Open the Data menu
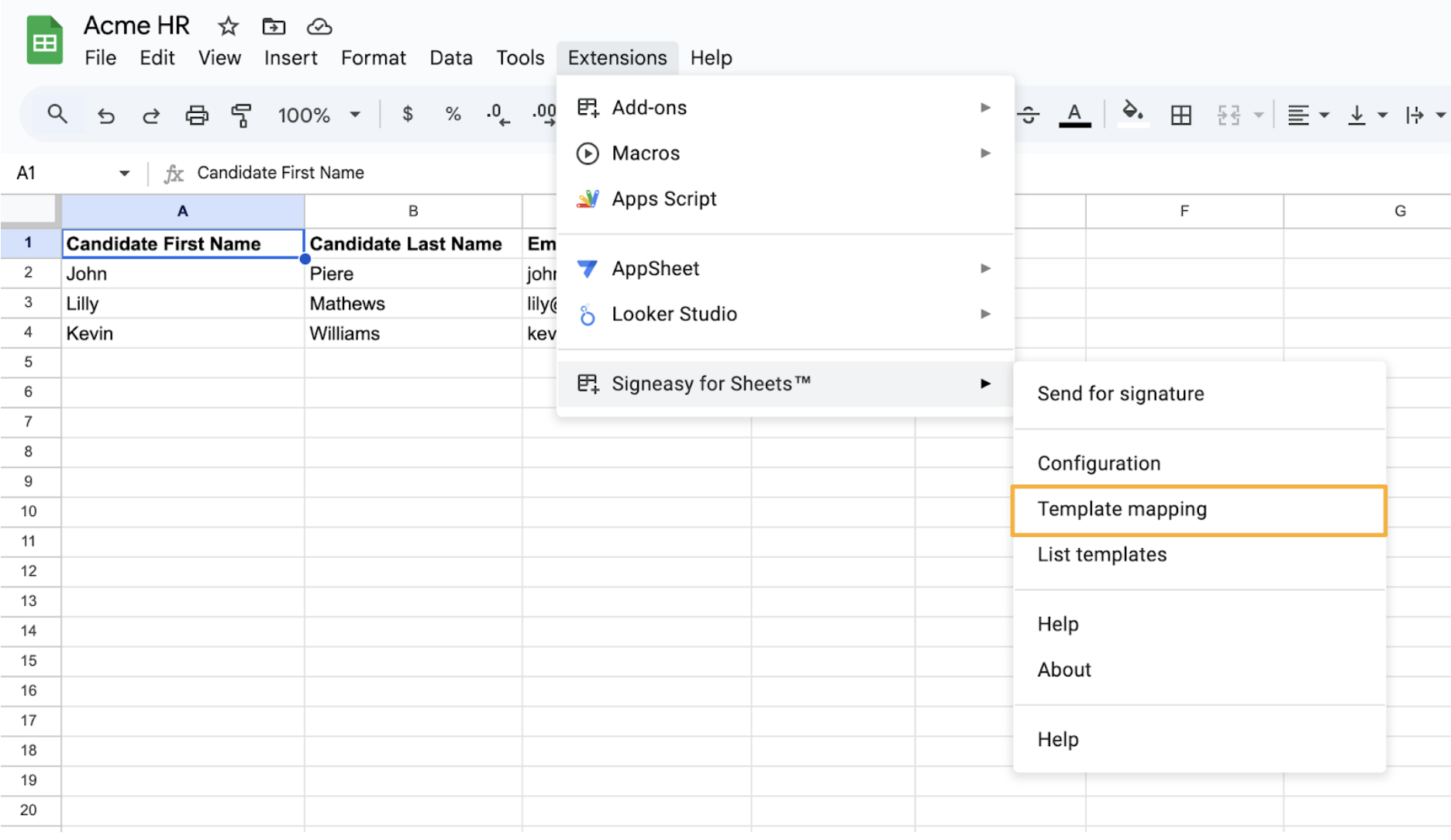This screenshot has width=1451, height=840. point(451,58)
